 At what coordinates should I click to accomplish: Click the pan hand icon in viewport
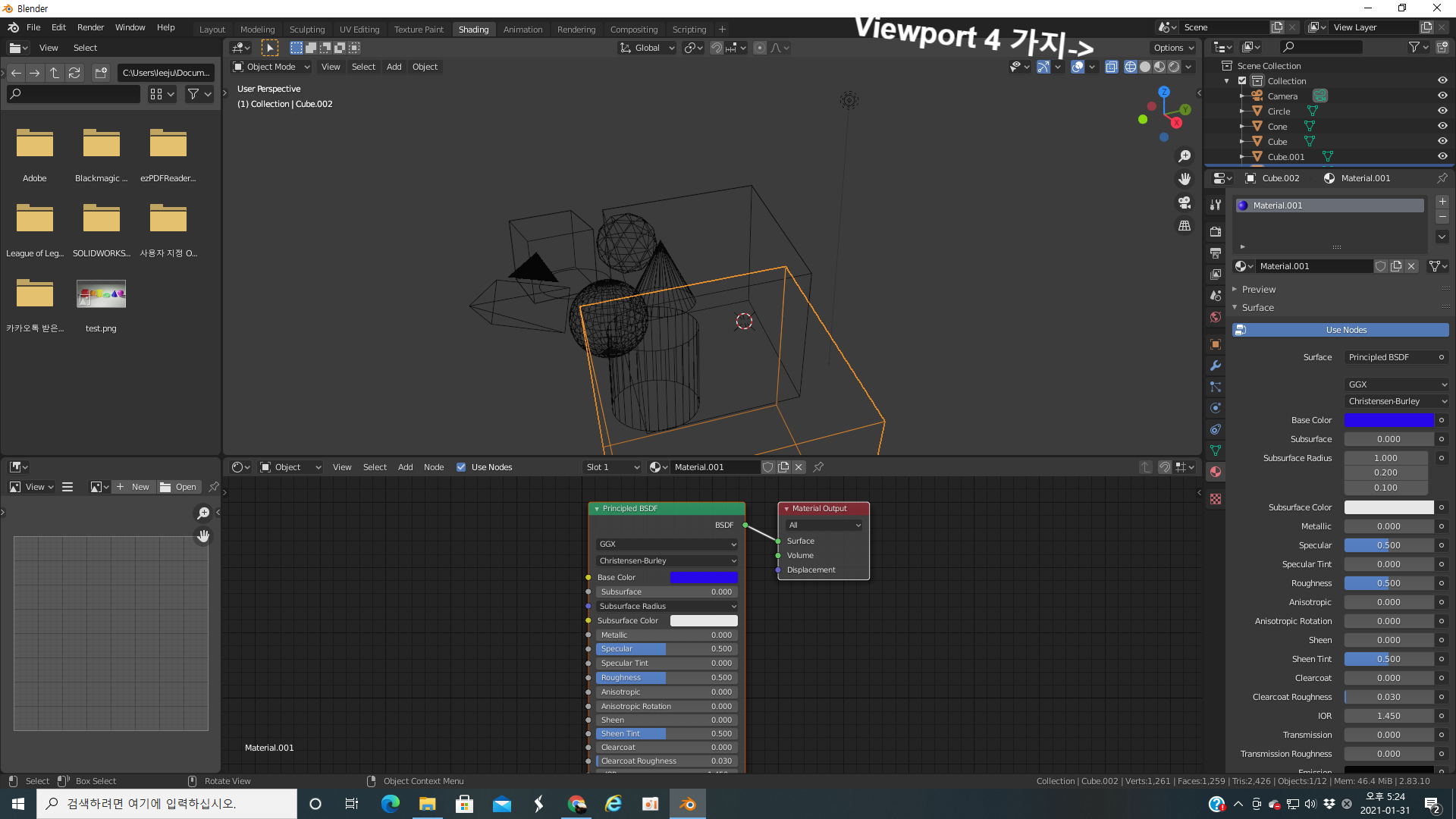[1185, 179]
